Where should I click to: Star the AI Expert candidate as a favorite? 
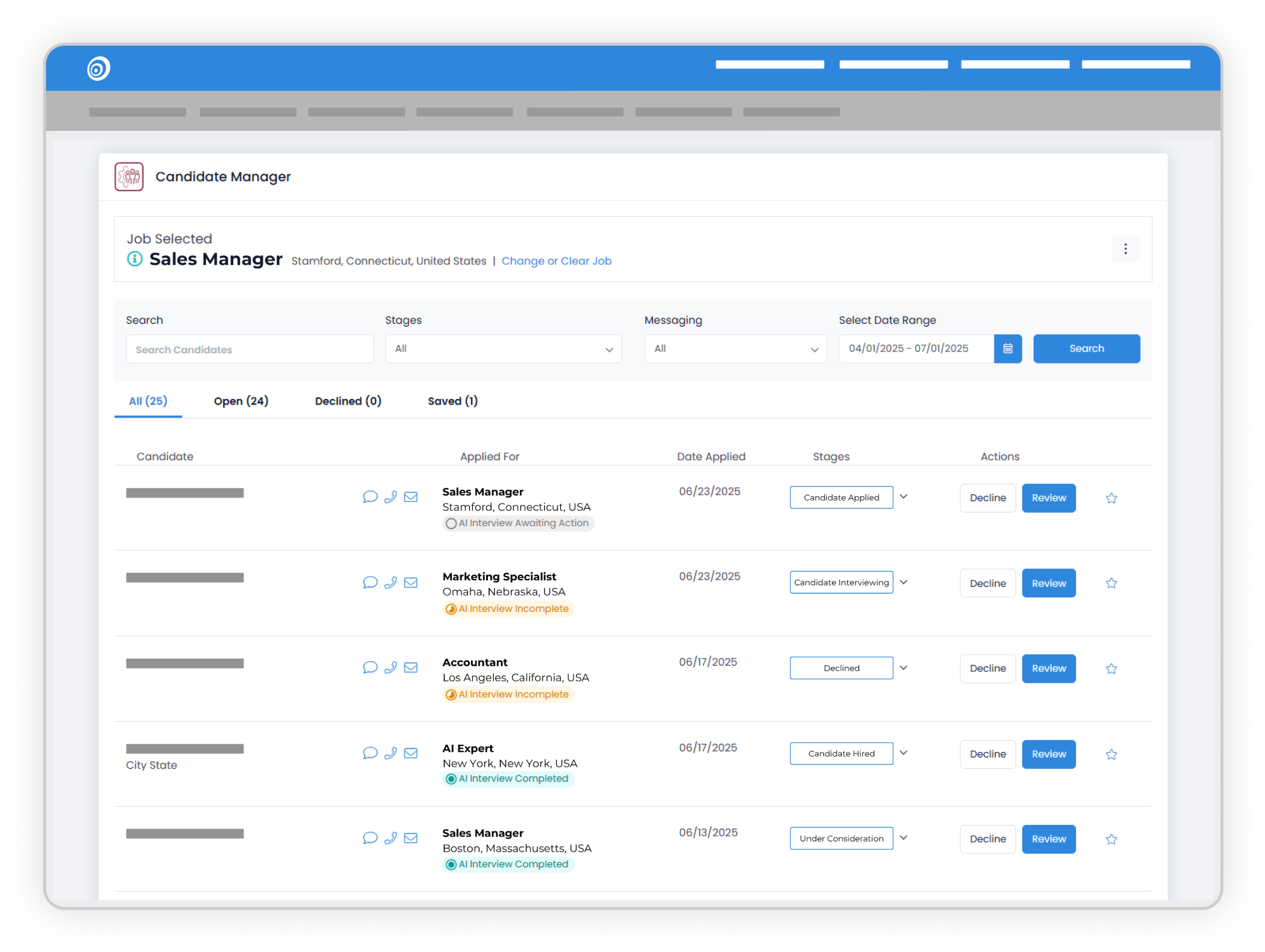1111,754
